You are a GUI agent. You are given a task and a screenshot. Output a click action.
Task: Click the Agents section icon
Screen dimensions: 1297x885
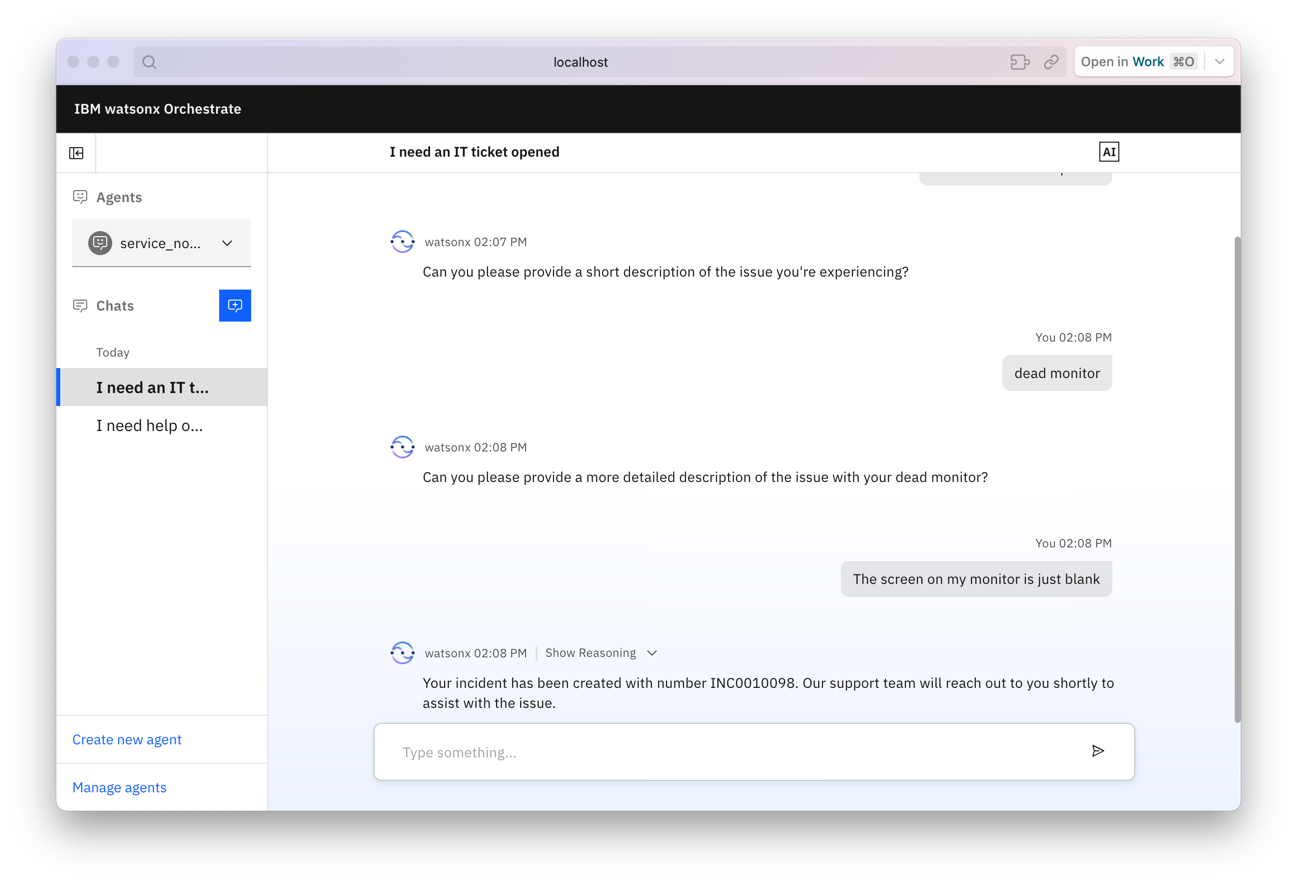[80, 197]
